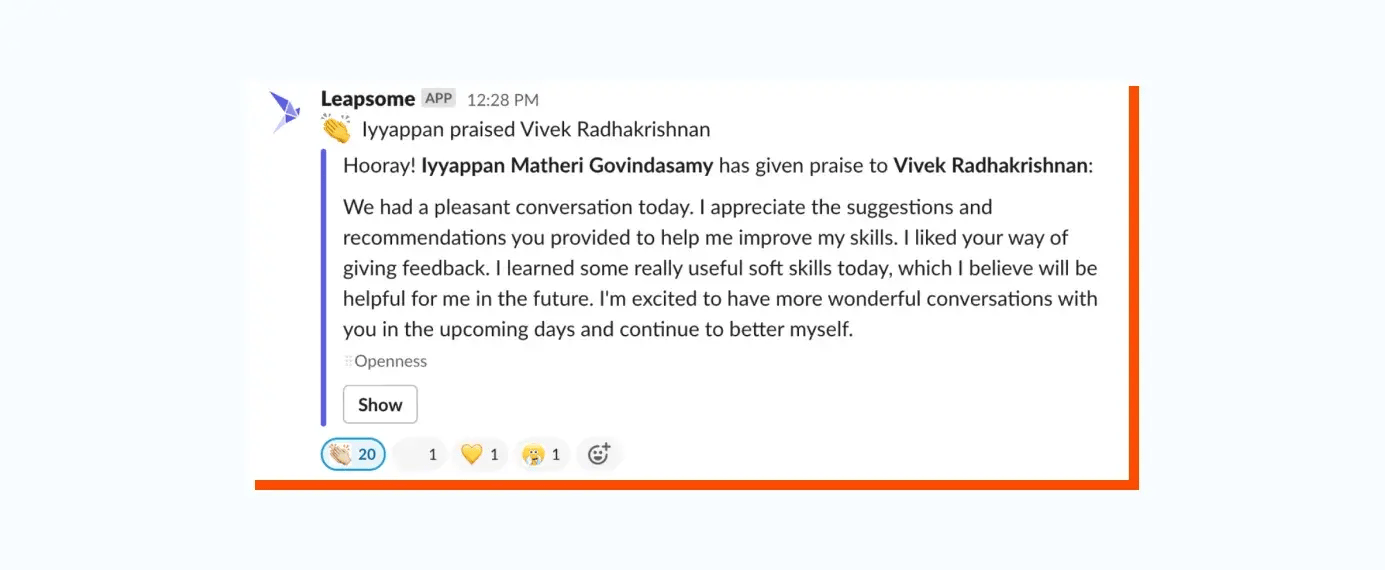Click the 'Iyyappan praised Vivek Radhakrishnan' headline
The width and height of the screenshot is (1385, 570).
(536, 129)
